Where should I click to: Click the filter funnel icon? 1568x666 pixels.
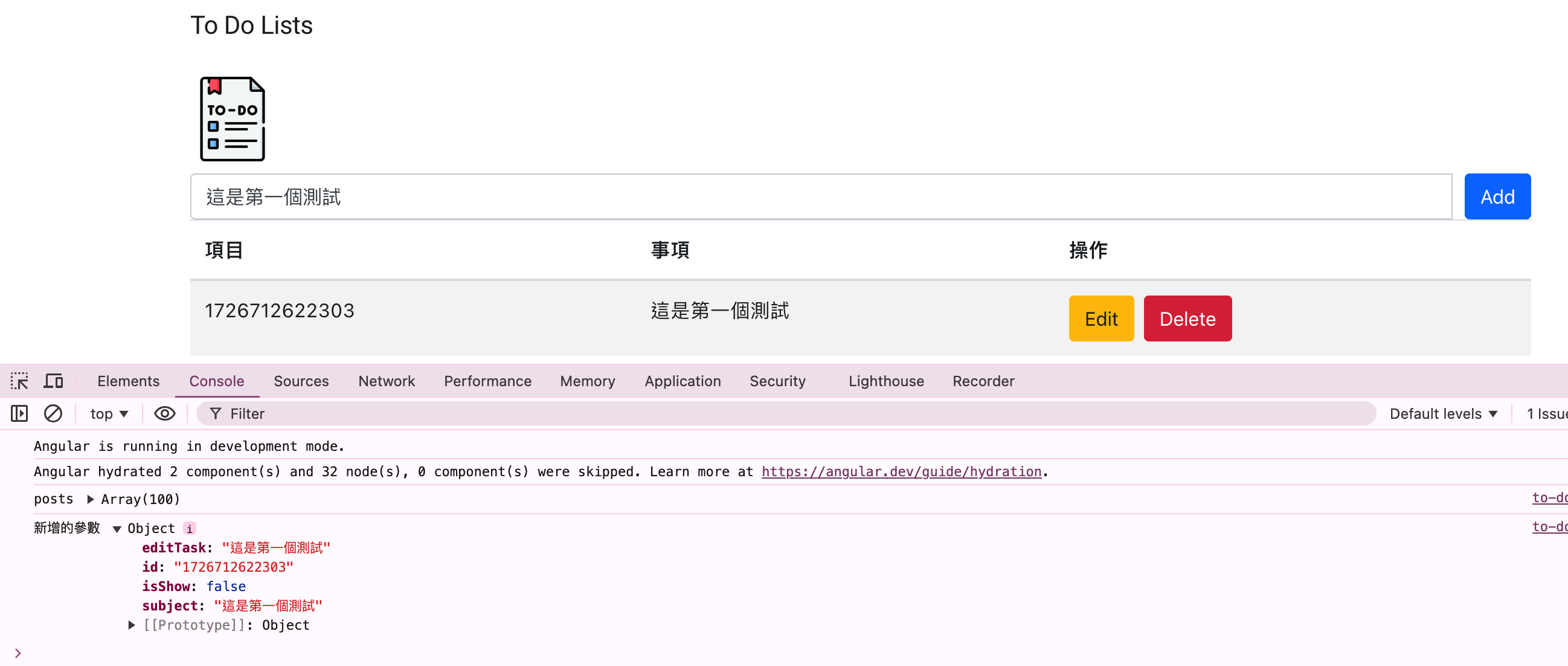[x=215, y=414]
